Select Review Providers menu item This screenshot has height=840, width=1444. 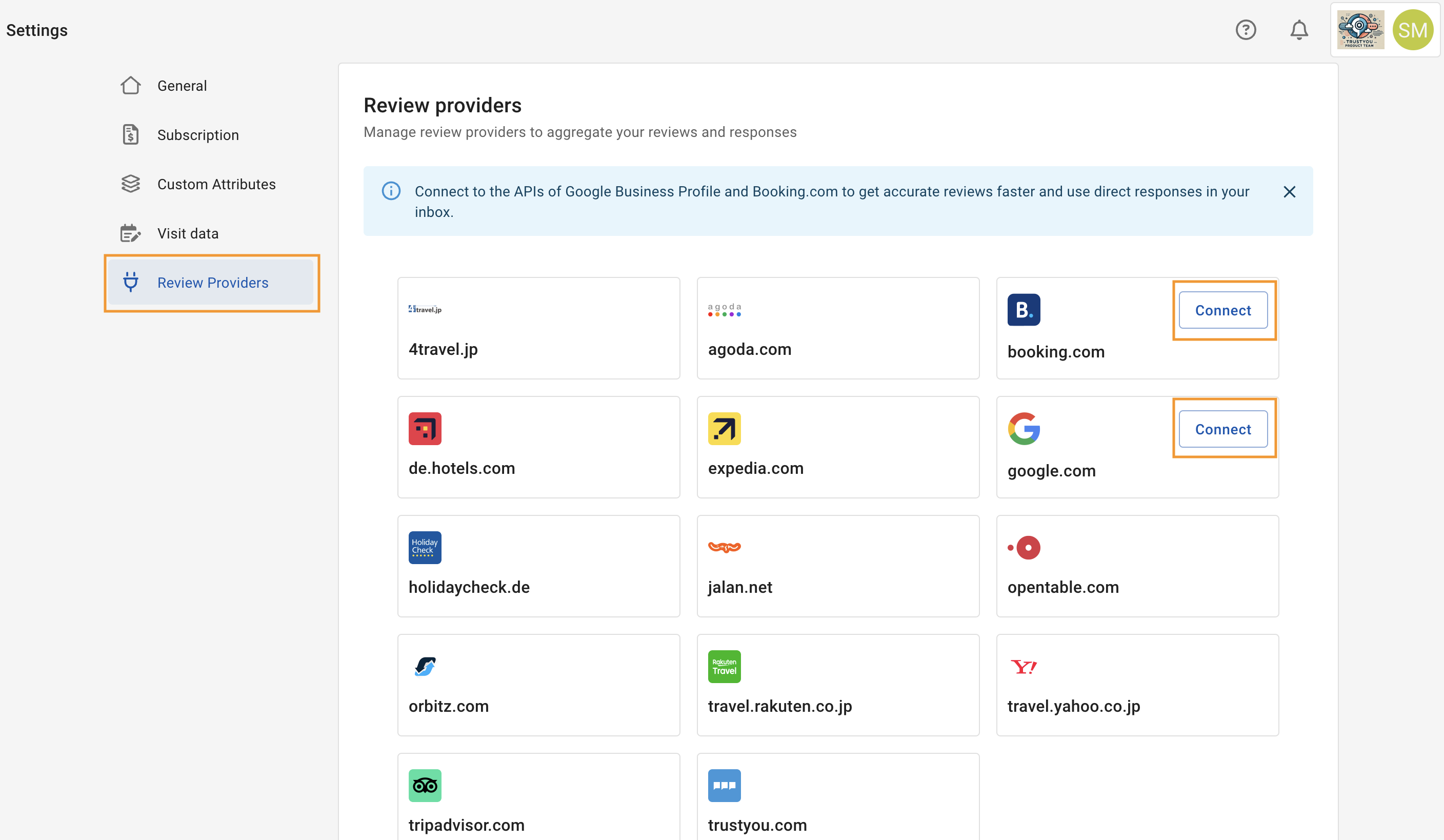tap(211, 283)
